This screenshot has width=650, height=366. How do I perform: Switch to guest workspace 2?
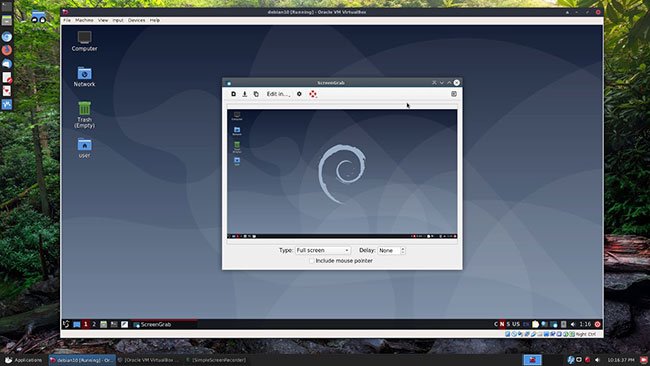tap(94, 324)
